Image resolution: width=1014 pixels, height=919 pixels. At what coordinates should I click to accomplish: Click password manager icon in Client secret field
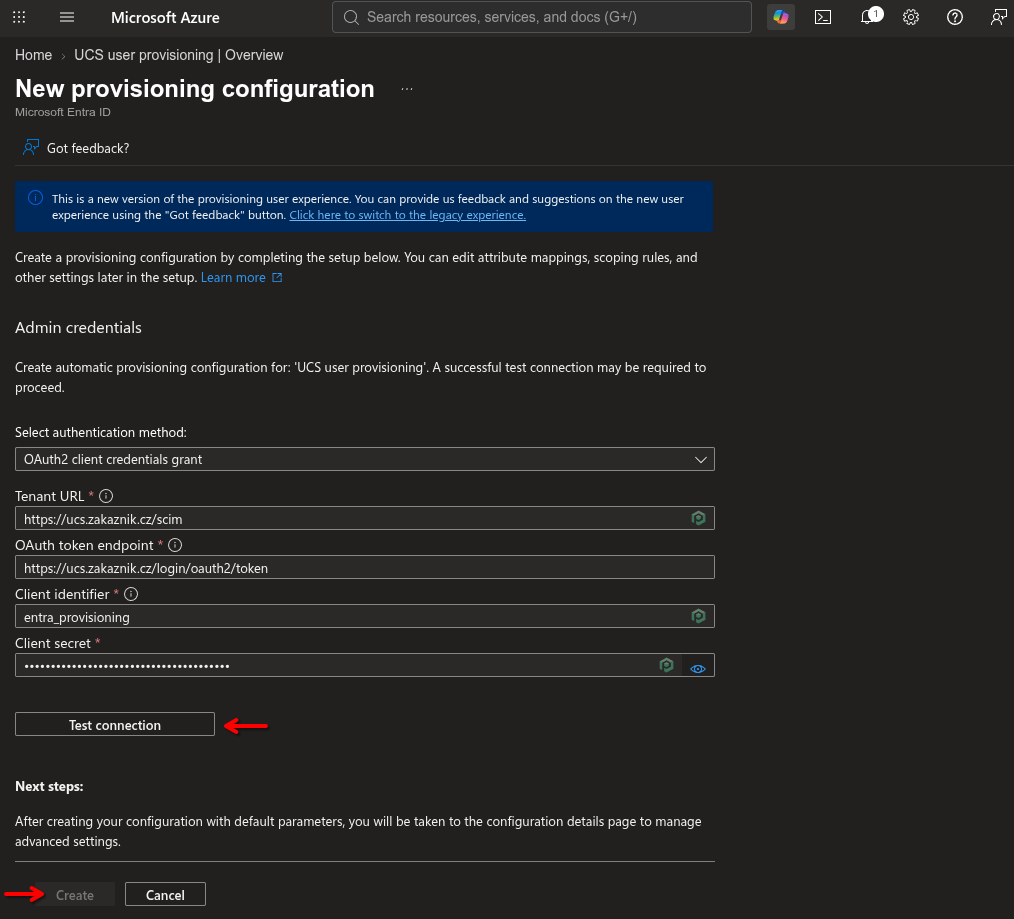(x=666, y=665)
